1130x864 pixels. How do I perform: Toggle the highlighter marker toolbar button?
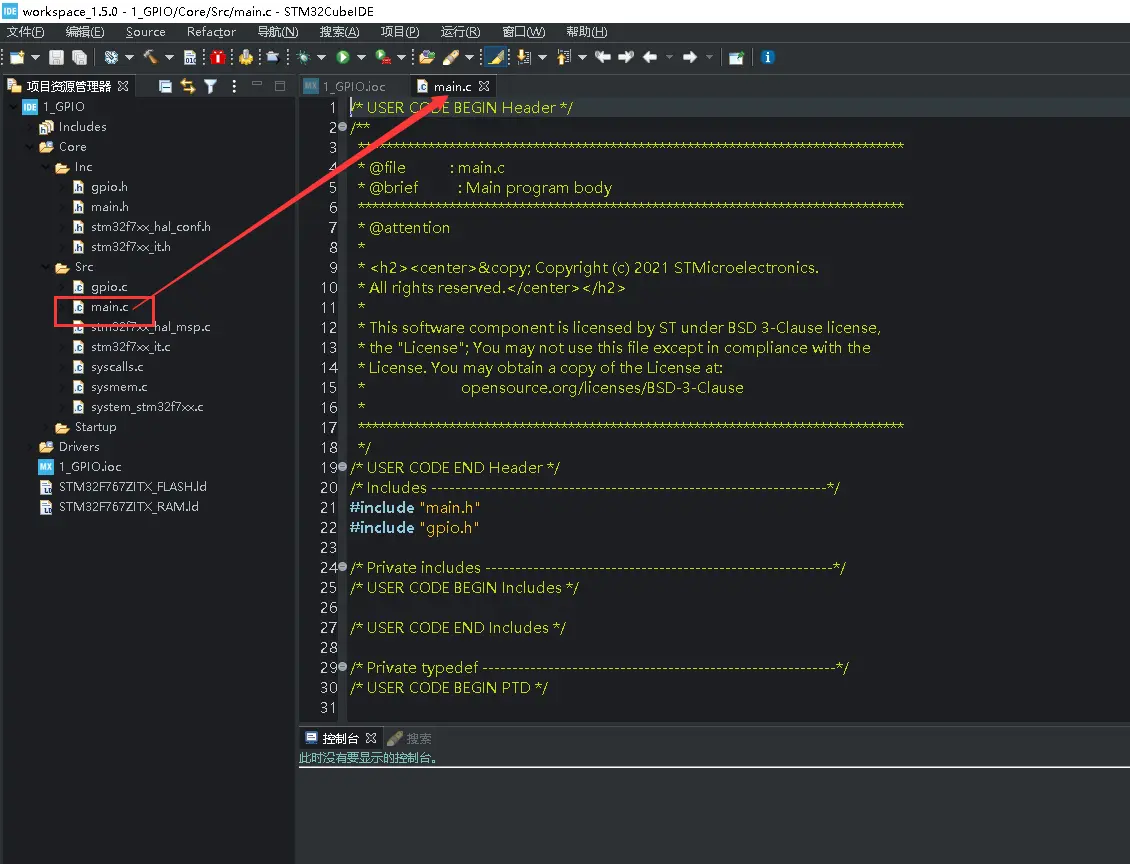click(x=493, y=57)
